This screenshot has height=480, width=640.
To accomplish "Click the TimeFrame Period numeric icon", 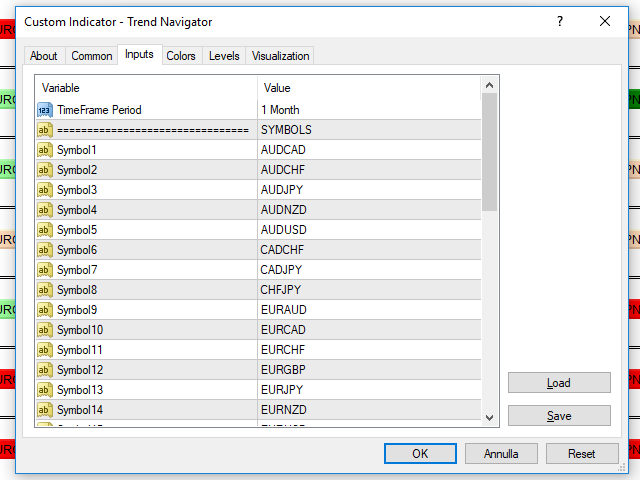I will point(44,110).
